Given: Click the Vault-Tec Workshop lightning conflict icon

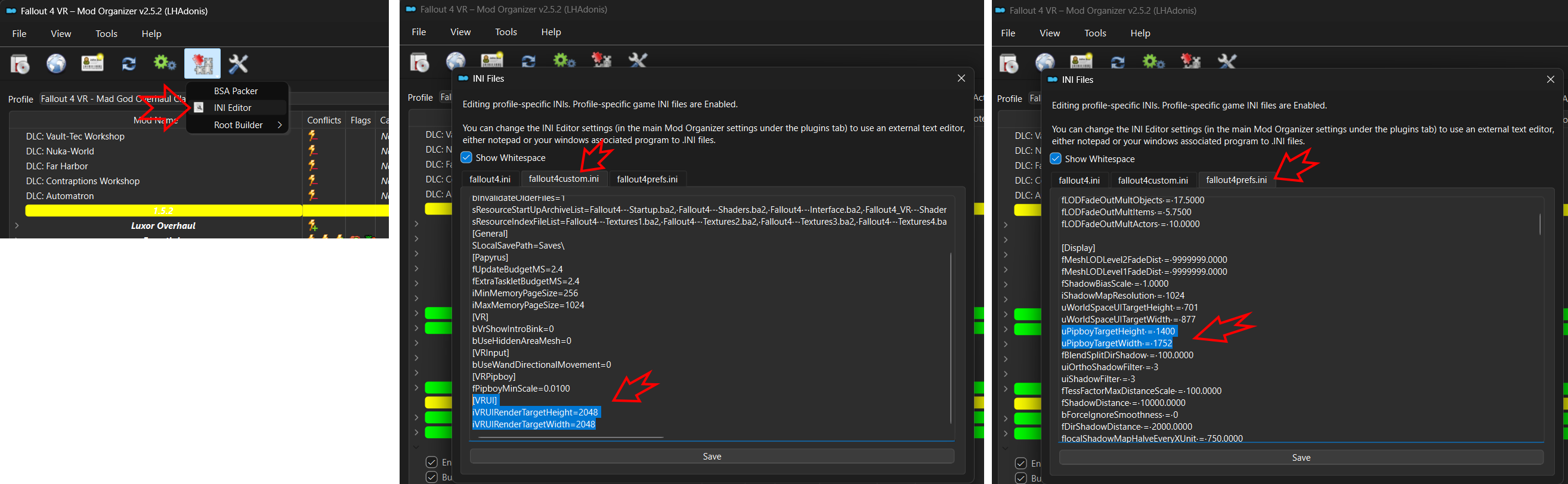Looking at the screenshot, I should [x=313, y=136].
